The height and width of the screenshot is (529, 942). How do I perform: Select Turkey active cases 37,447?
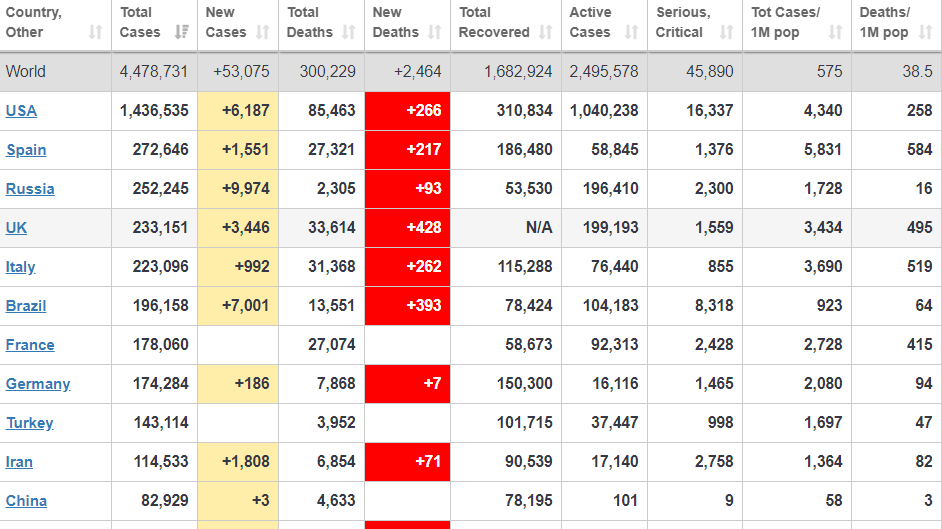(x=615, y=423)
